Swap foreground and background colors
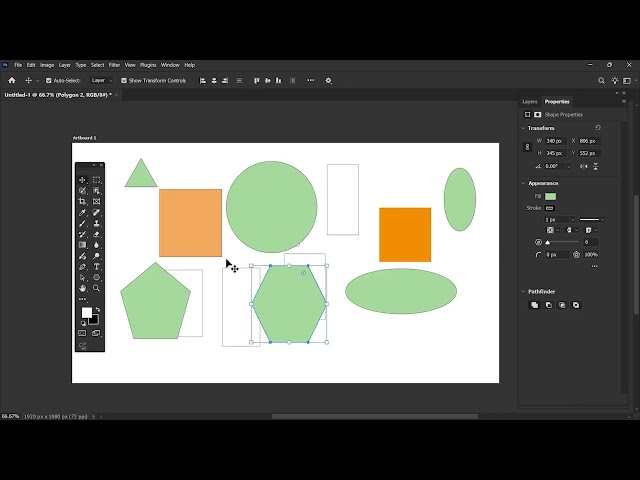 pos(97,310)
